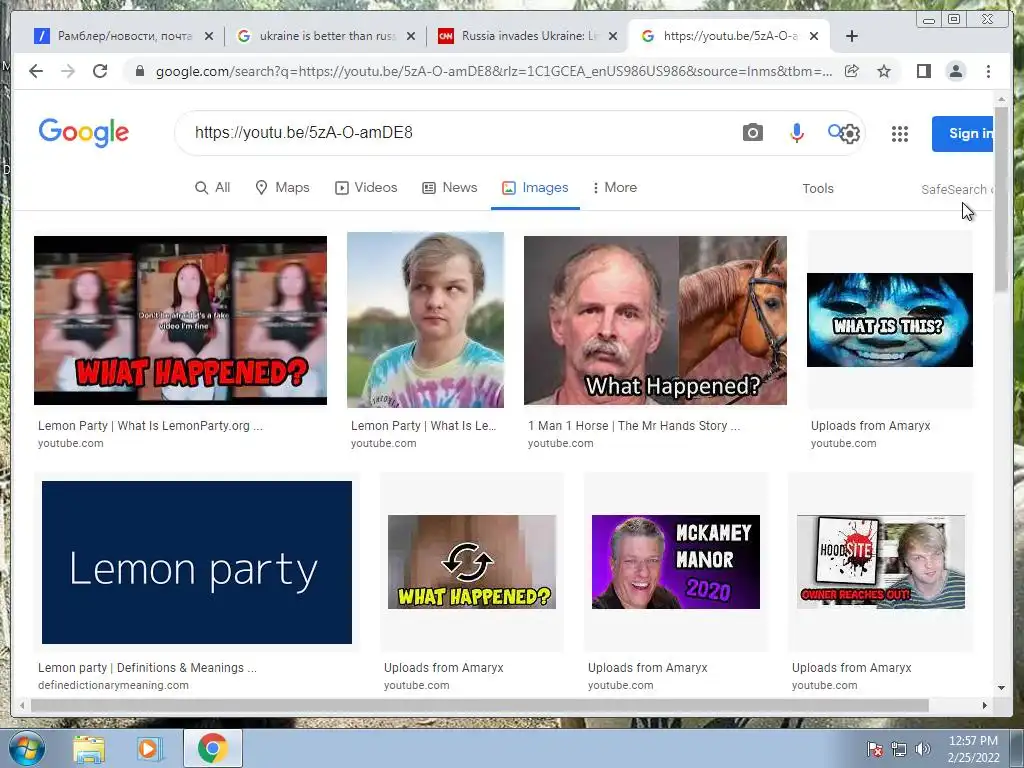Select the Videos results tab
This screenshot has height=768, width=1024.
point(366,188)
